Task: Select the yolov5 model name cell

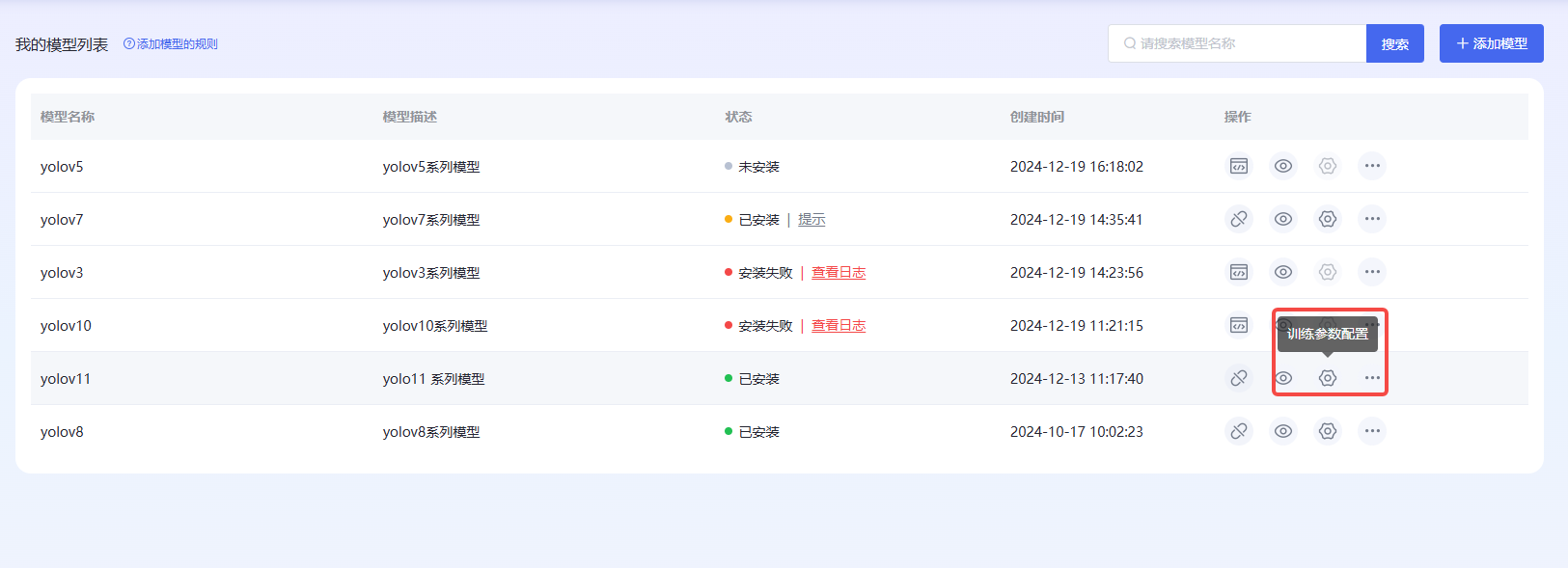Action: coord(62,167)
